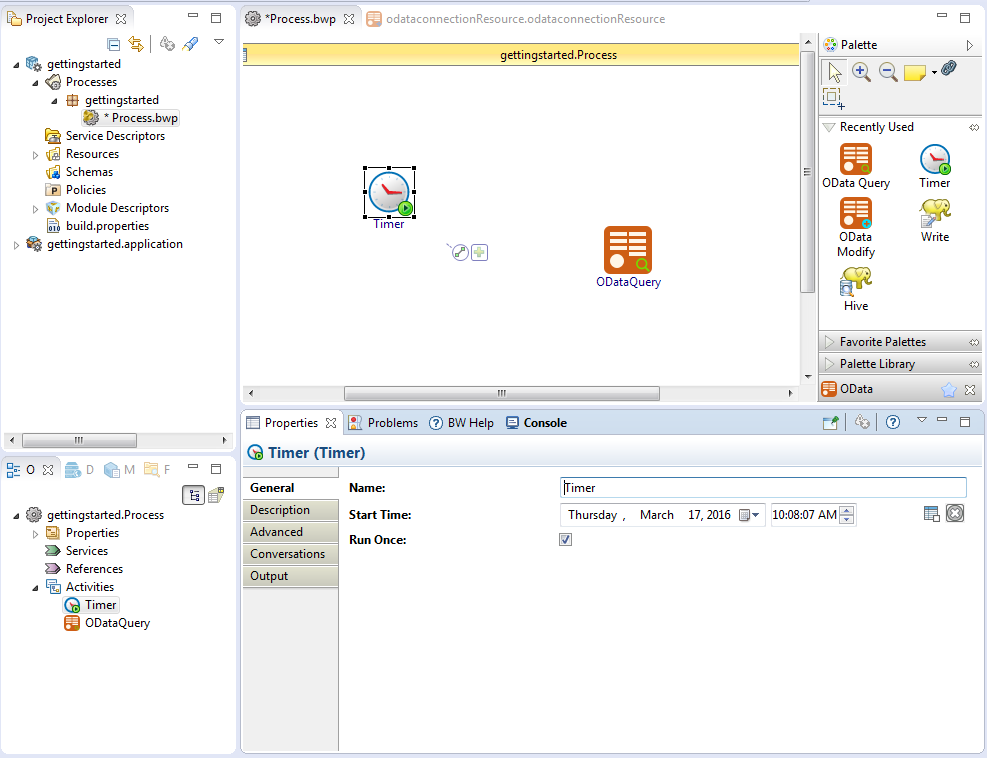Select the OData Query palette icon
This screenshot has height=758, width=987.
pos(855,160)
